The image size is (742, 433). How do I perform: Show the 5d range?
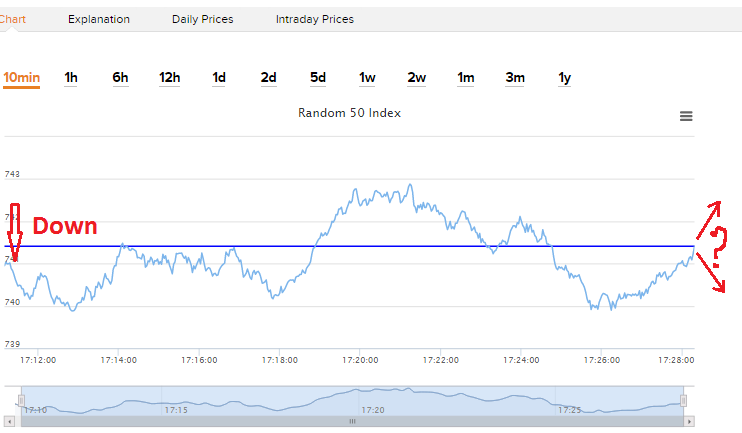(318, 77)
